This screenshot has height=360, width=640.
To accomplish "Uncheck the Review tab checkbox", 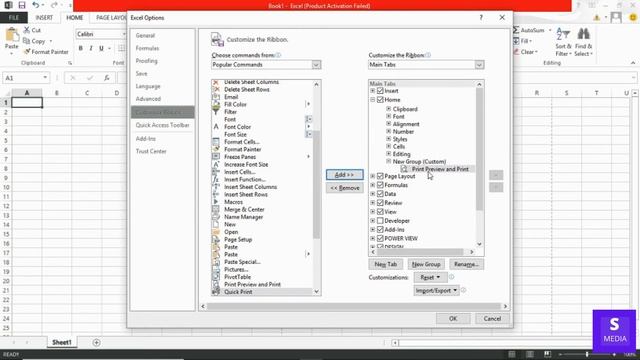I will coord(380,203).
